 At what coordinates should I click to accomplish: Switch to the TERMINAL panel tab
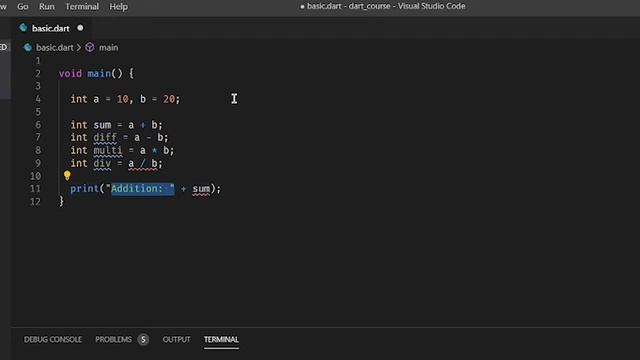[x=221, y=340]
